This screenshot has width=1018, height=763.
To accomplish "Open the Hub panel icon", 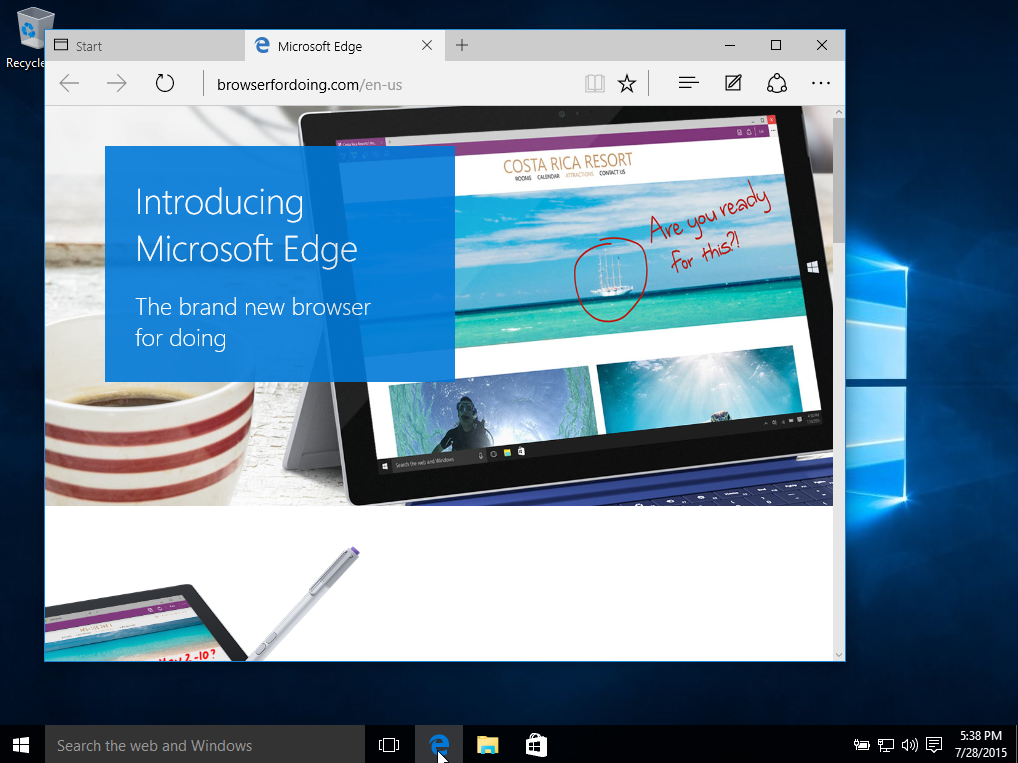I will pyautogui.click(x=688, y=84).
